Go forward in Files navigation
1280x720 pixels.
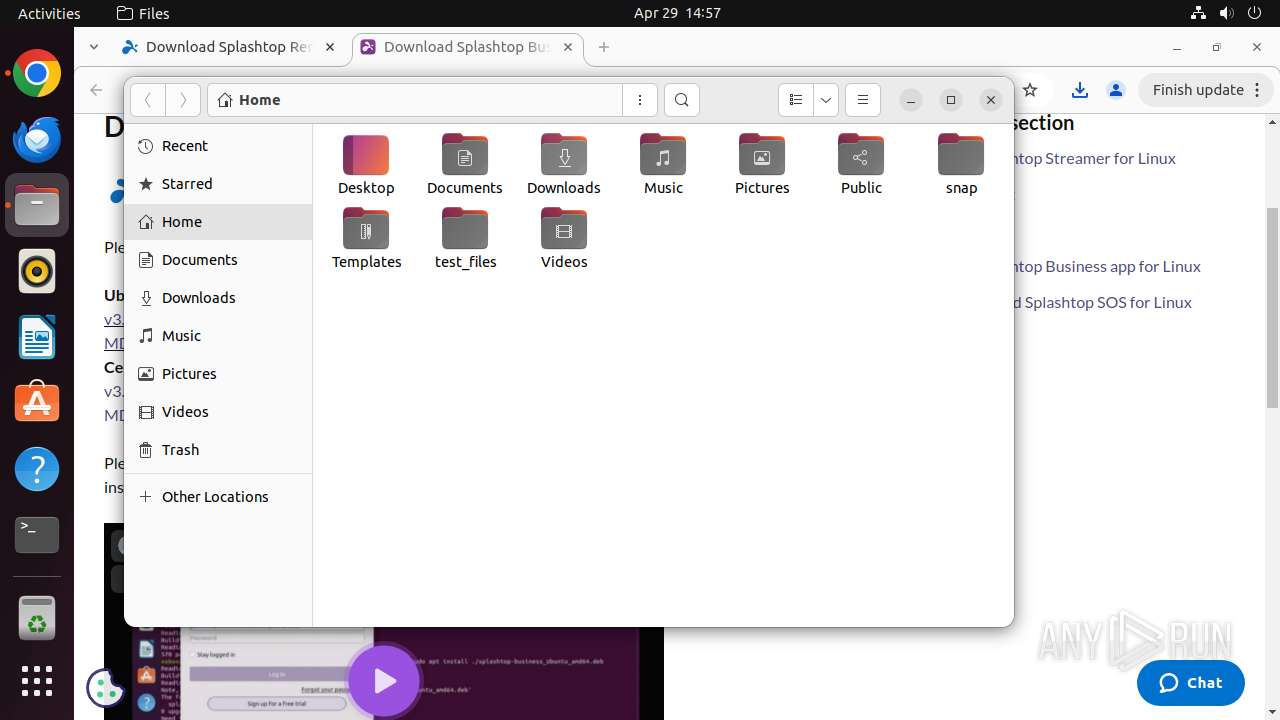point(182,100)
